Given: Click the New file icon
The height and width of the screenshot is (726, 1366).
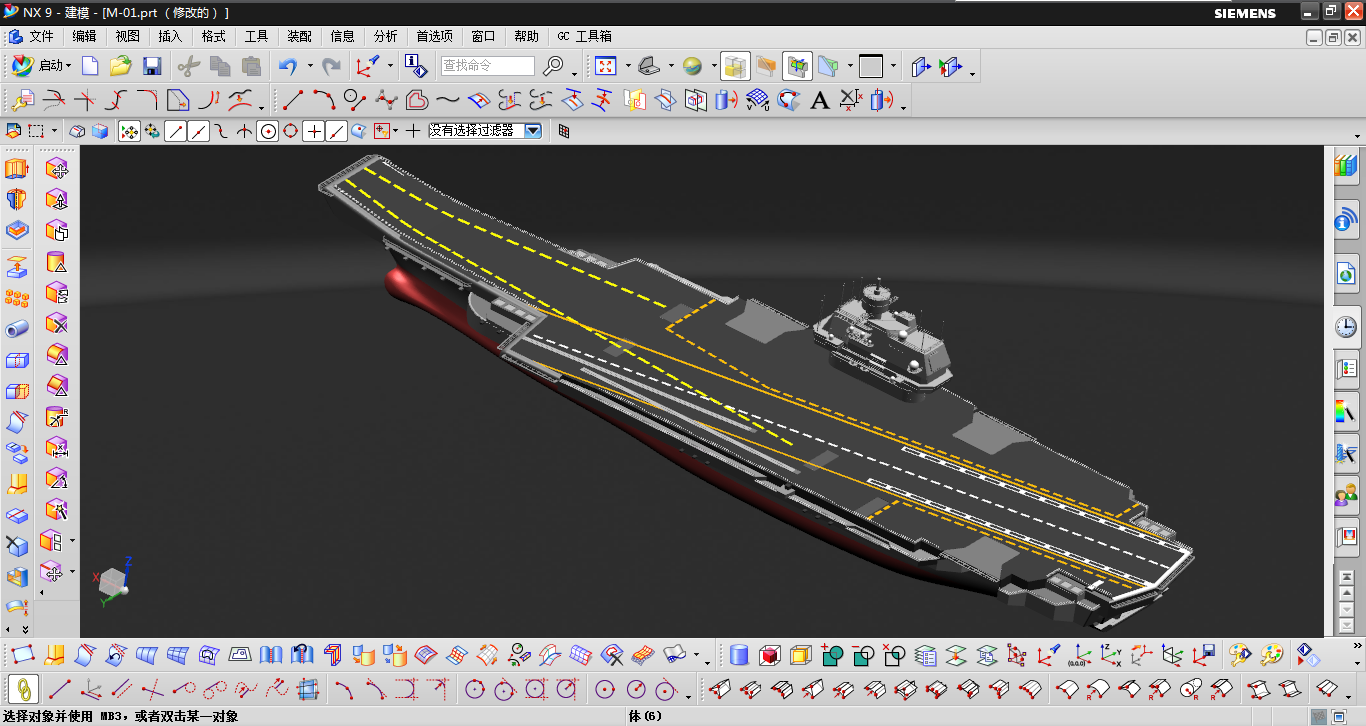Looking at the screenshot, I should pos(90,66).
